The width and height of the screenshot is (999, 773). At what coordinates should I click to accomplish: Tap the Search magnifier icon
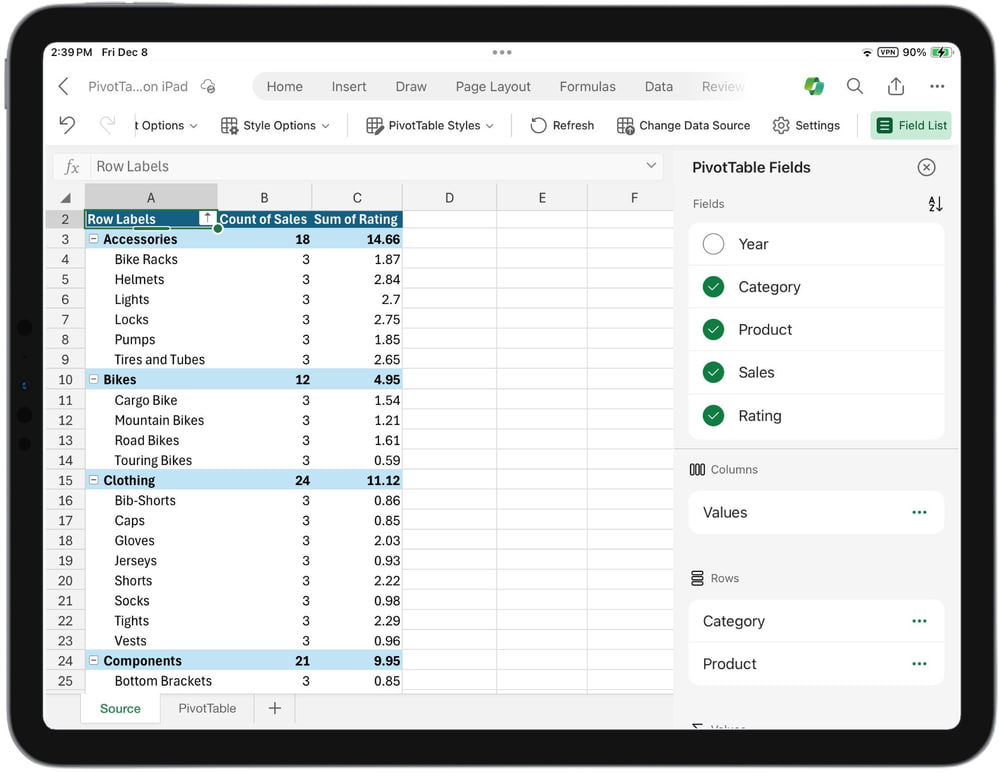[x=855, y=87]
